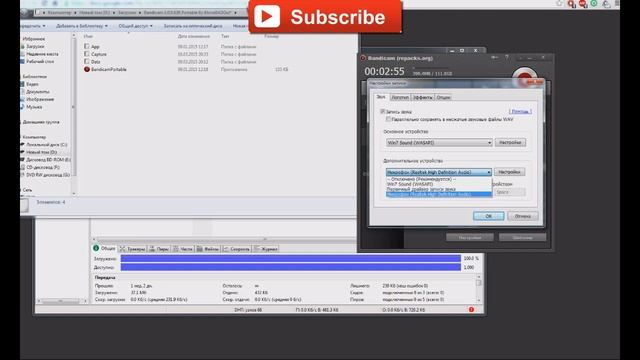
Task: Click the Доступно availability bar
Action: pyautogui.click(x=291, y=267)
